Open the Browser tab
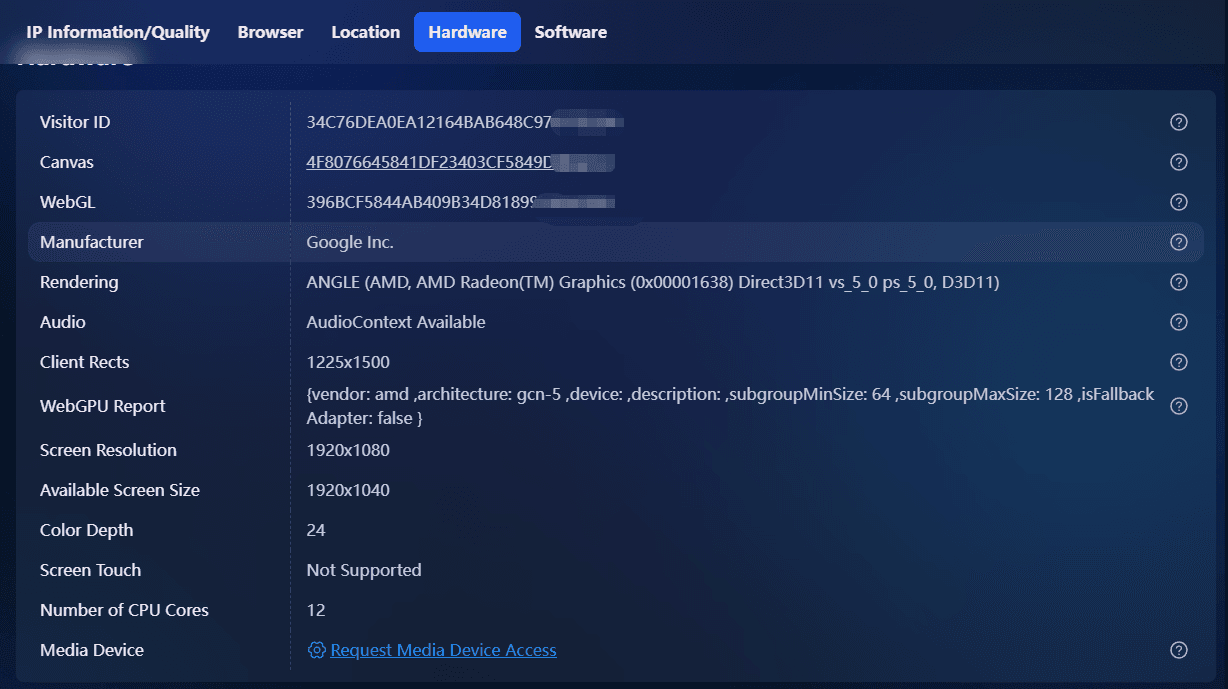 [x=270, y=32]
